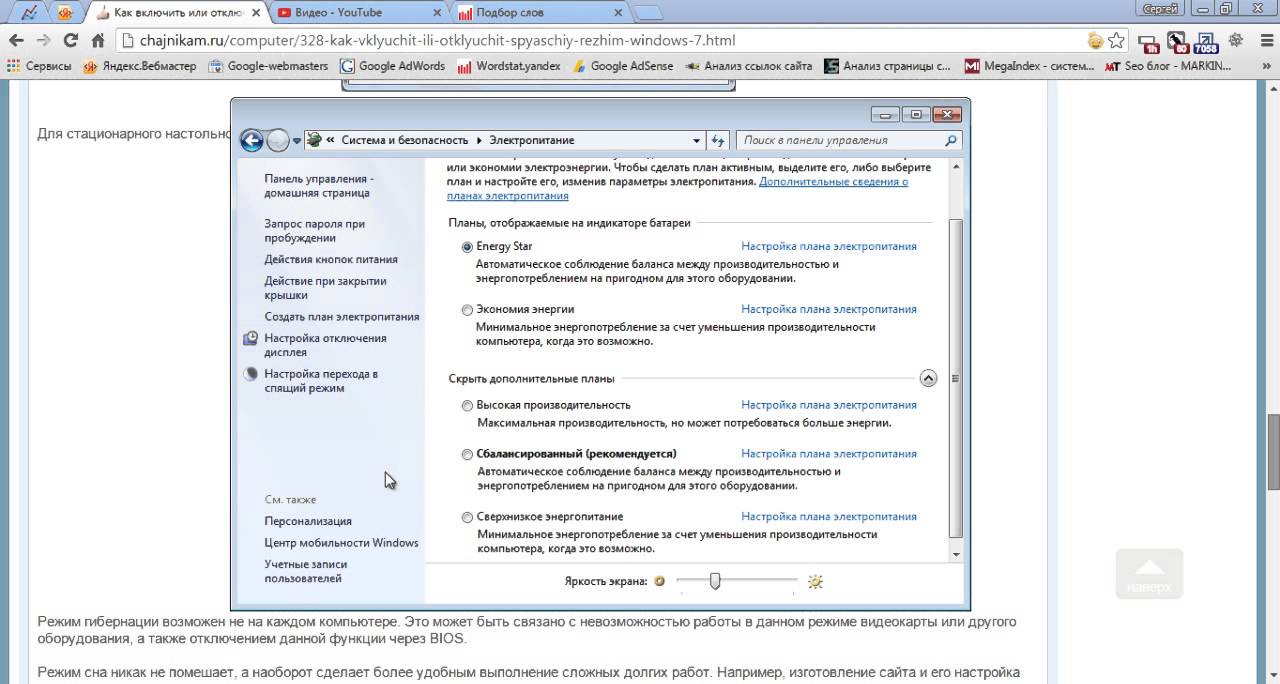Open the Google AdSense bookmark
This screenshot has width=1280, height=684.
pyautogui.click(x=623, y=66)
